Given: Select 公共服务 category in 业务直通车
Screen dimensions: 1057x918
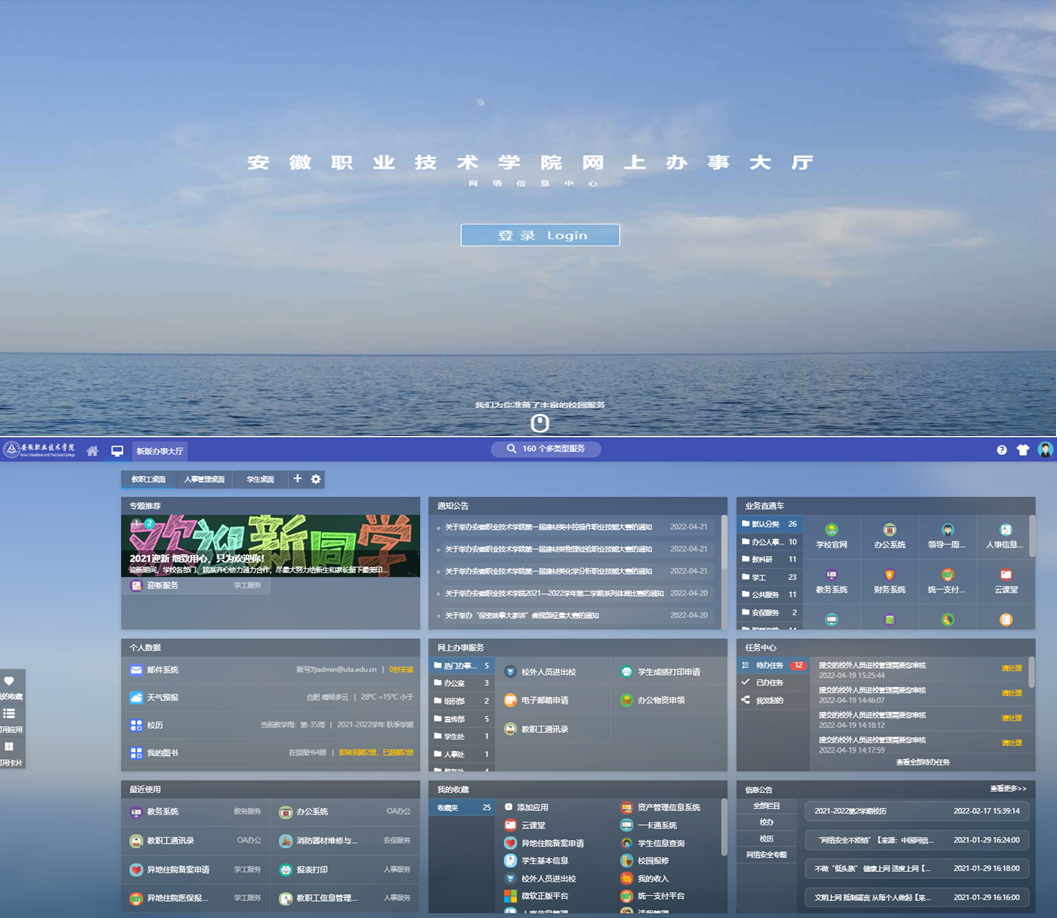Looking at the screenshot, I should pyautogui.click(x=769, y=595).
